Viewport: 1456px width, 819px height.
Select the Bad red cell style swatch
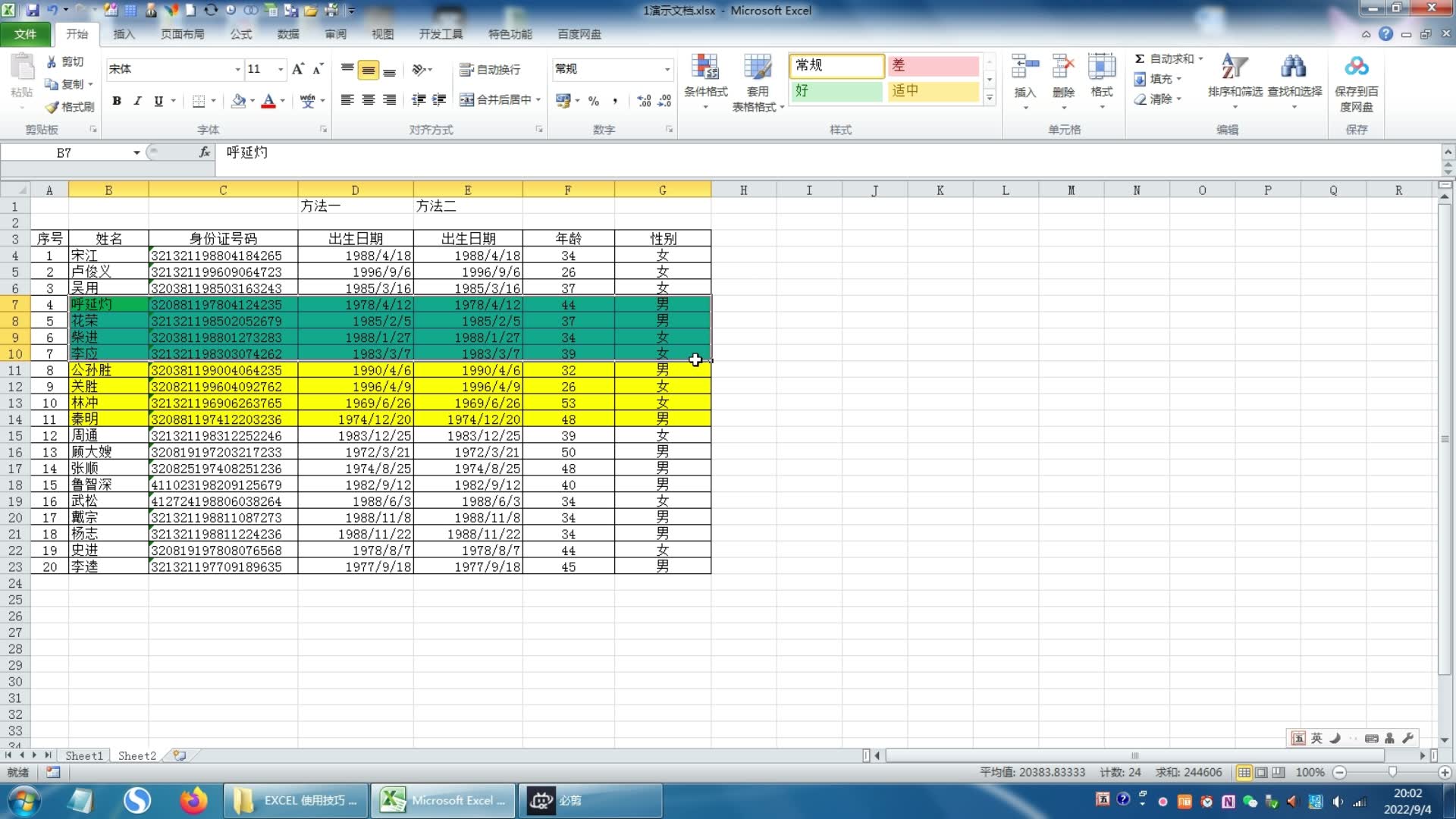pos(933,65)
